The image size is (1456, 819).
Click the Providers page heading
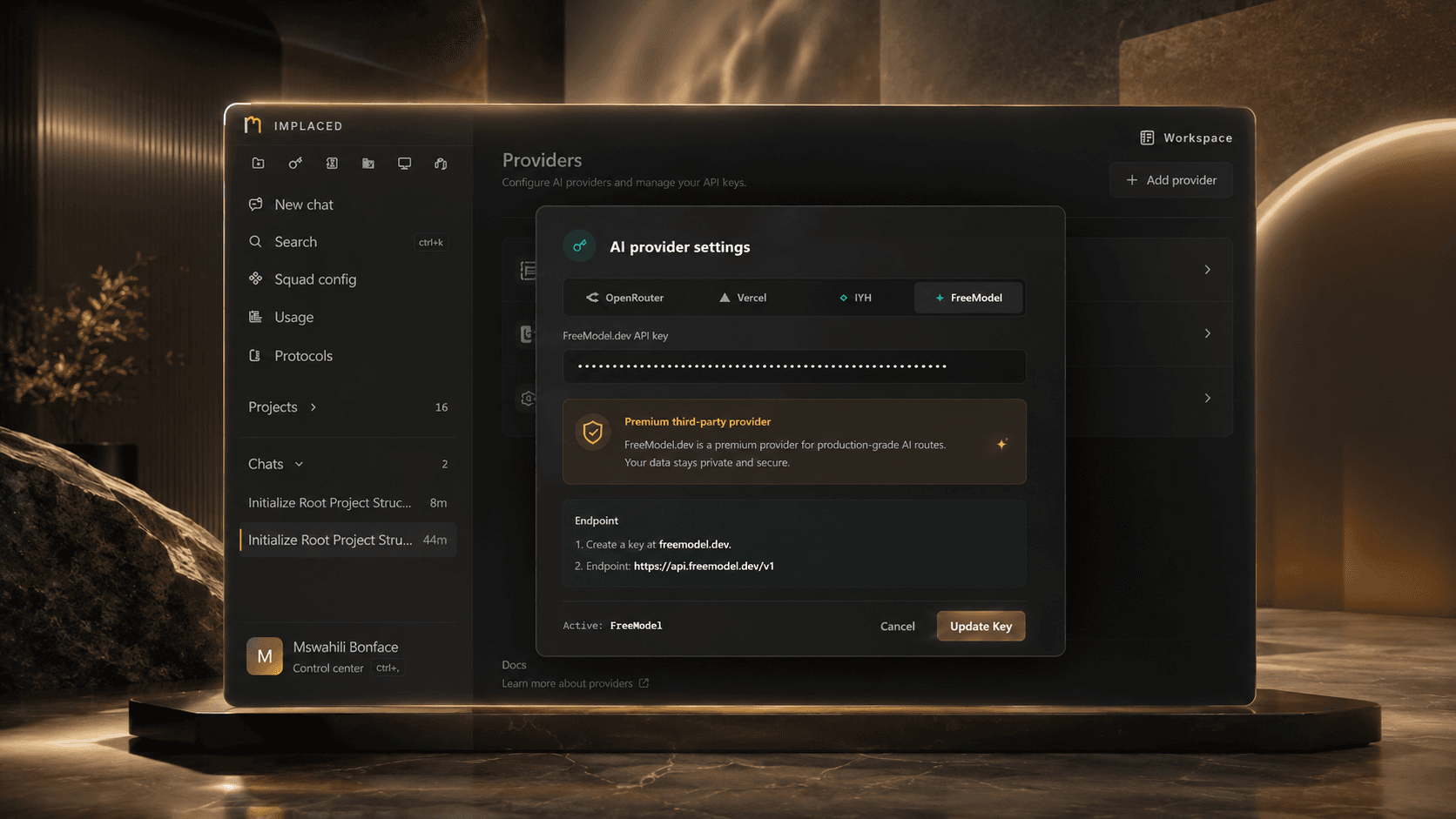click(x=542, y=160)
